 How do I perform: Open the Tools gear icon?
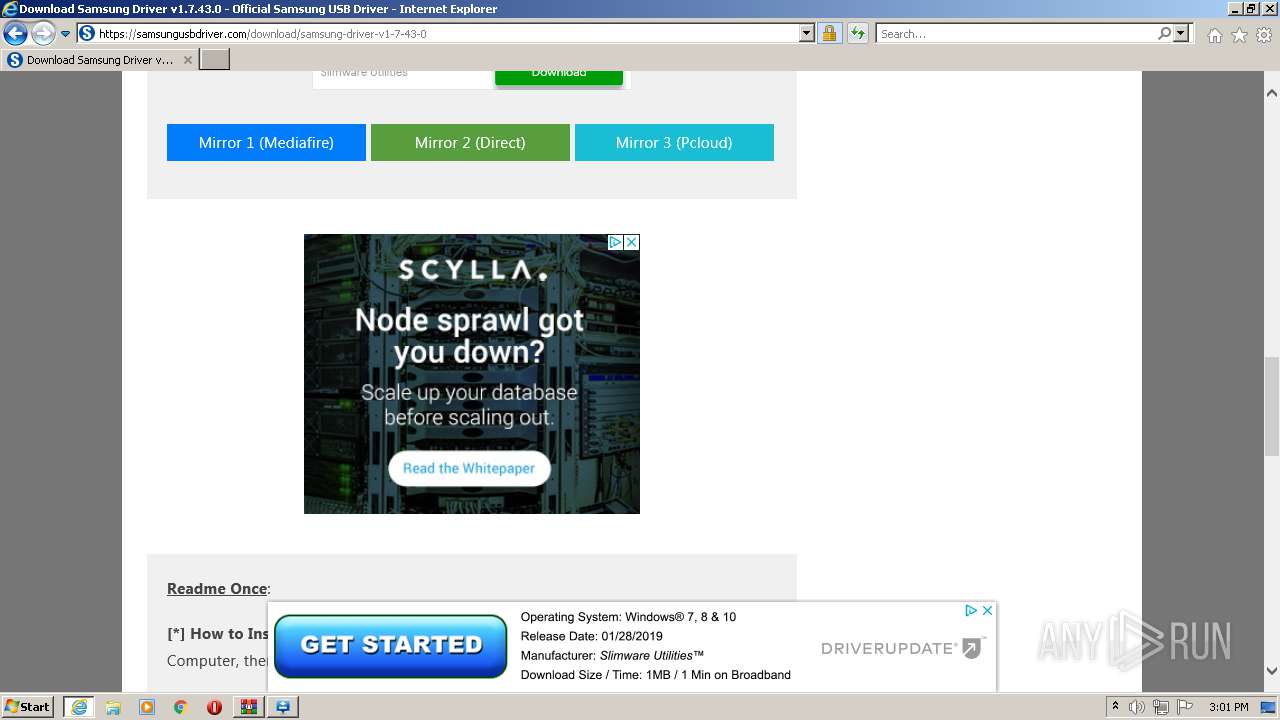tap(1264, 35)
